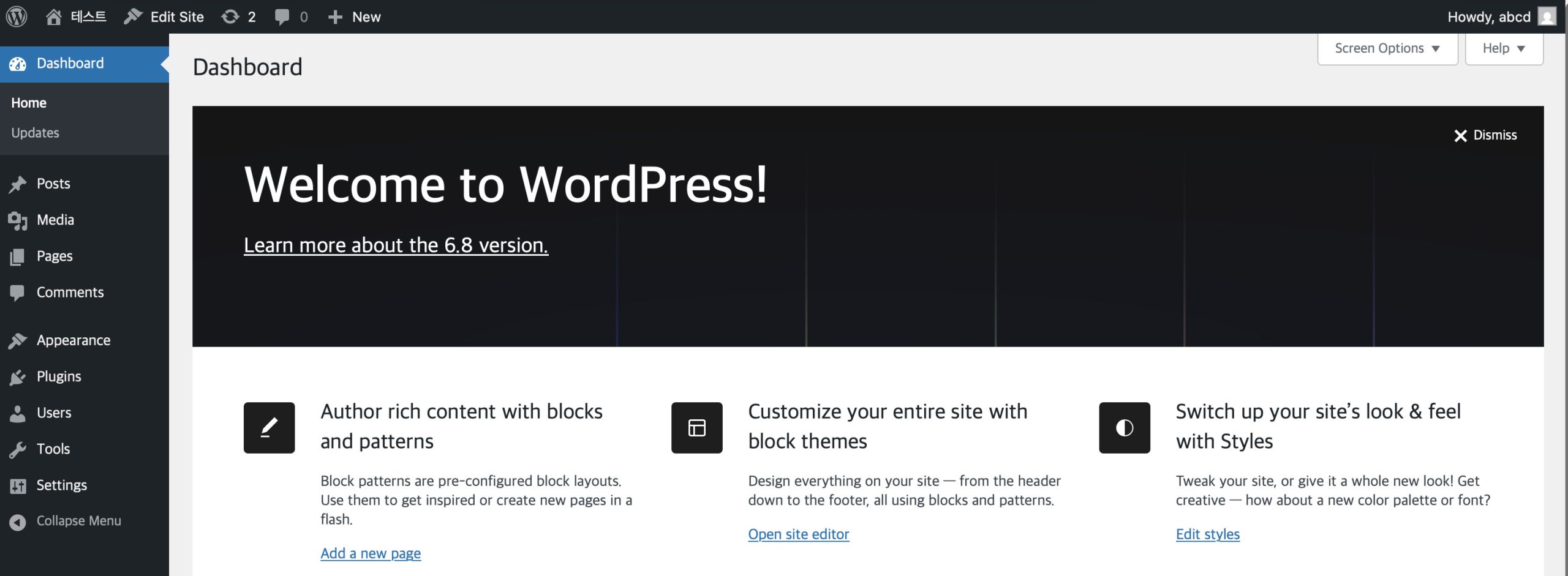Expand the Help dropdown tab
1568x576 pixels.
tap(1503, 48)
